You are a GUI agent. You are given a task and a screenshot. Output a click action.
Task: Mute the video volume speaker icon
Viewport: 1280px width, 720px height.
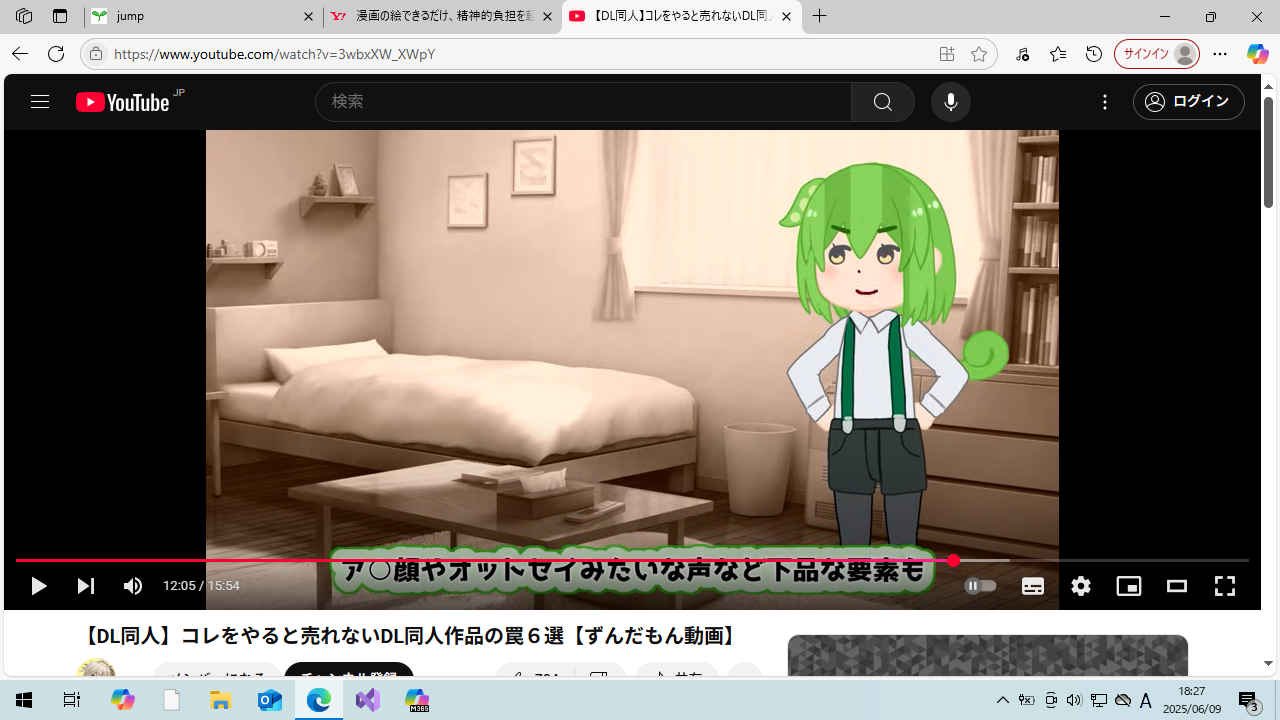(133, 586)
